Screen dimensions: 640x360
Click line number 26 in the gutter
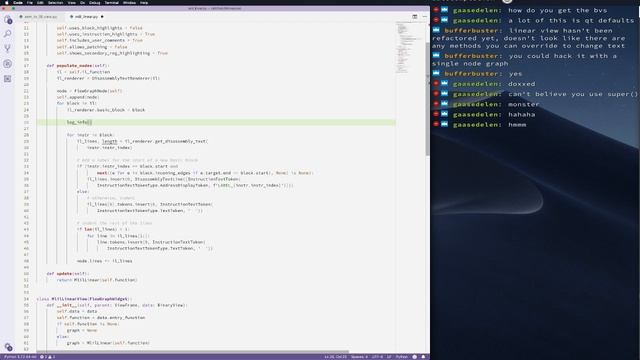point(26,122)
